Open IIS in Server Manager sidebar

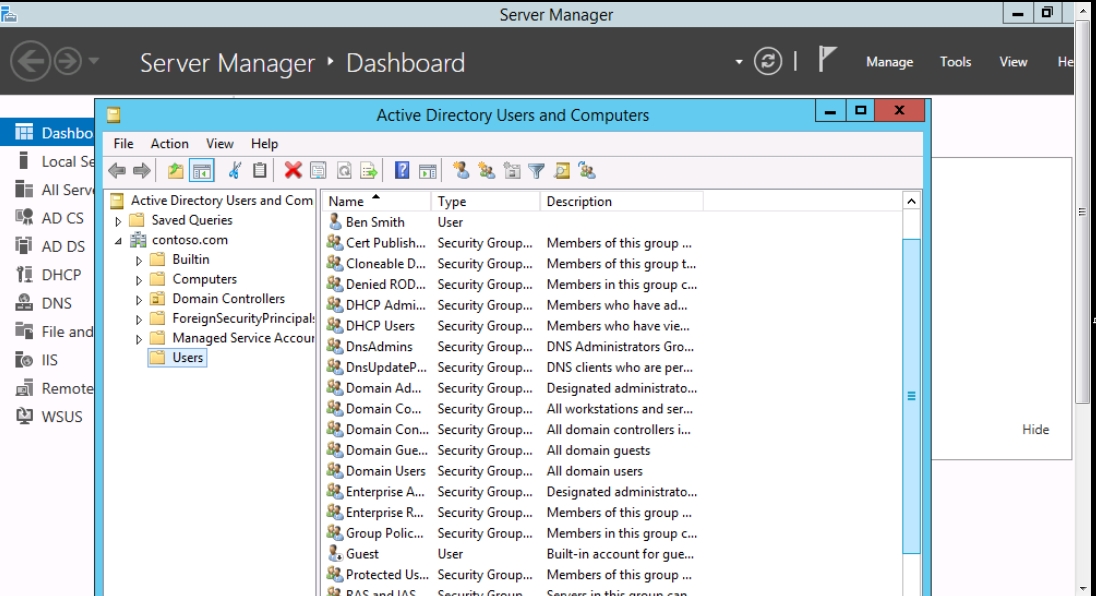click(48, 360)
